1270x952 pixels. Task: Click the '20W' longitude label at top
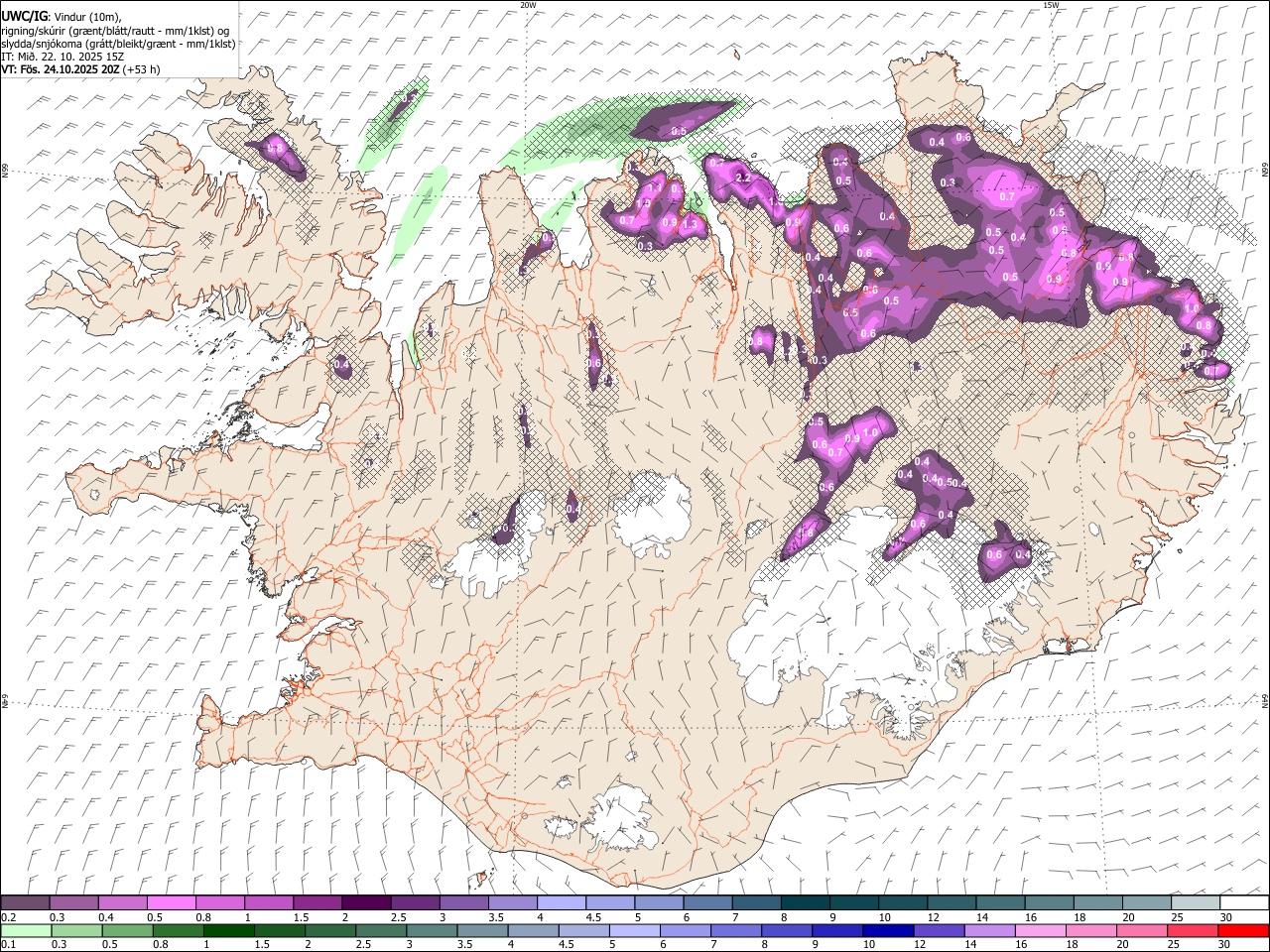[x=528, y=5]
